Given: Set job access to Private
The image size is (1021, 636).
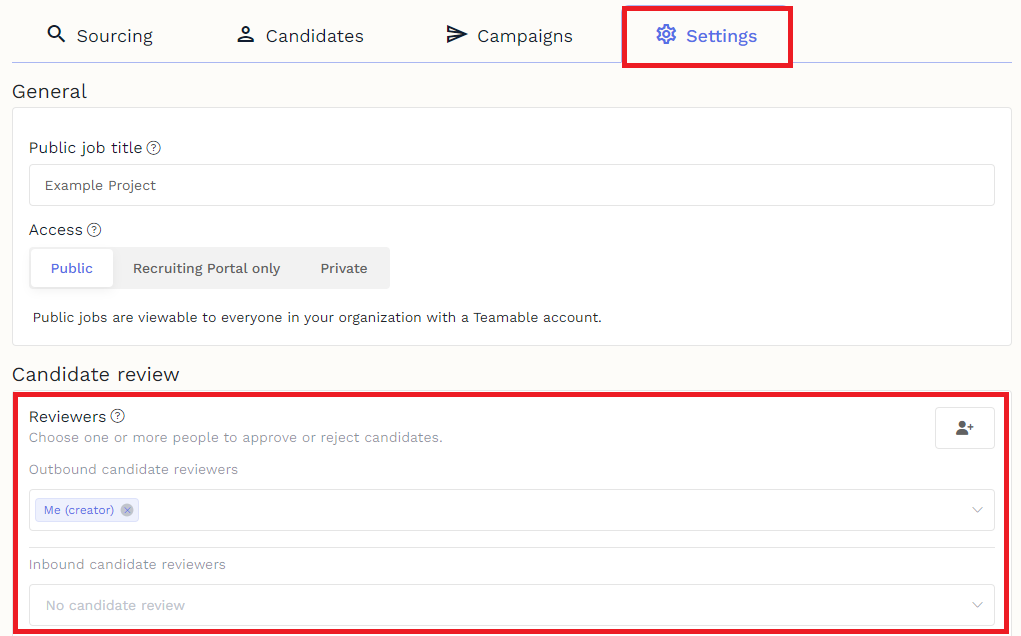Looking at the screenshot, I should pos(343,267).
